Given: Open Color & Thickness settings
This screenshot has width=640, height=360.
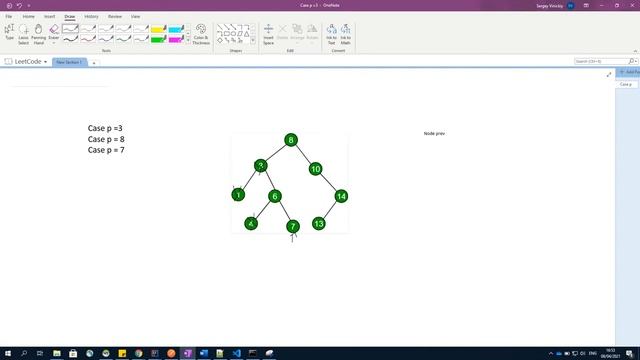Looking at the screenshot, I should tap(200, 33).
